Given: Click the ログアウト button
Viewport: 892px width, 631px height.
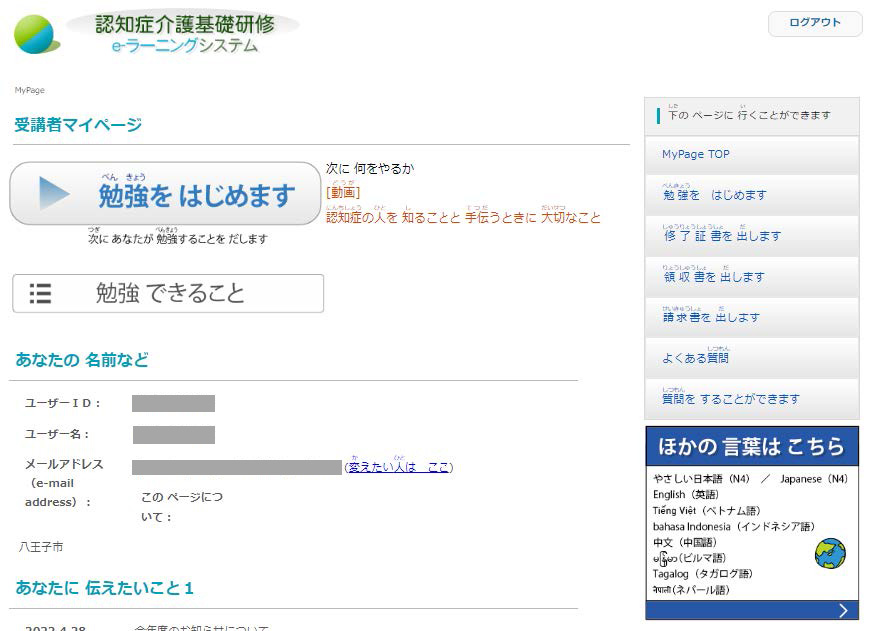Looking at the screenshot, I should (x=815, y=22).
